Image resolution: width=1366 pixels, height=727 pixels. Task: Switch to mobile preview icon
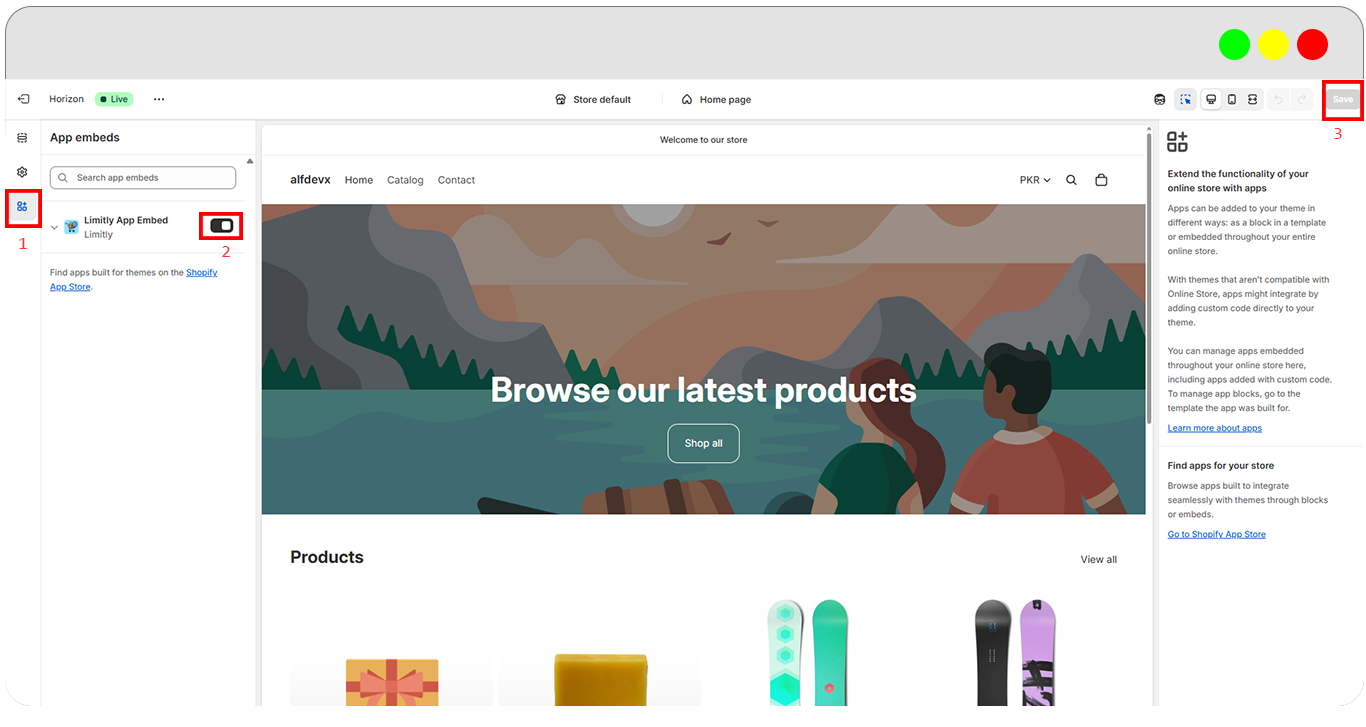click(x=1231, y=99)
